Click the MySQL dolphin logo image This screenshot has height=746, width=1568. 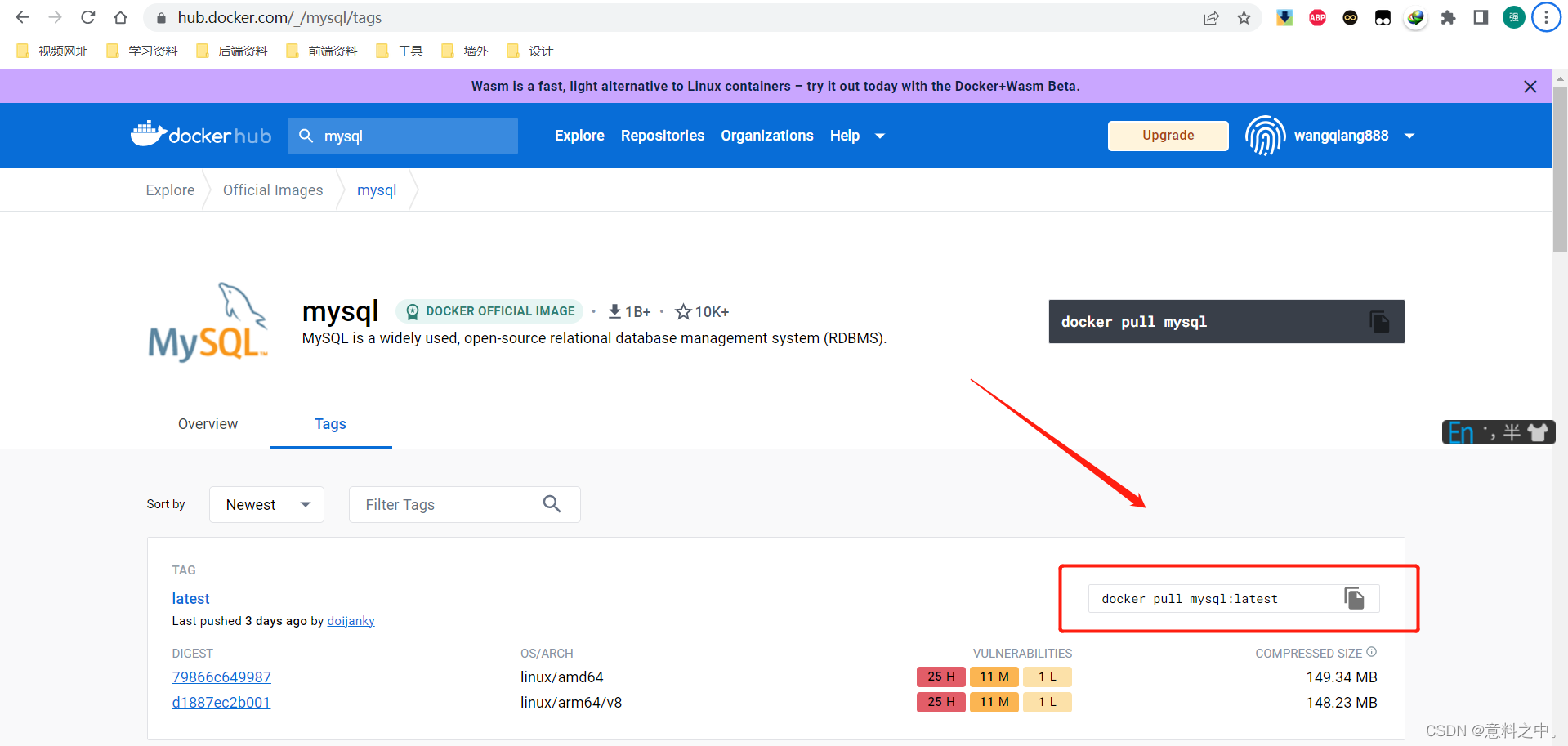point(208,322)
